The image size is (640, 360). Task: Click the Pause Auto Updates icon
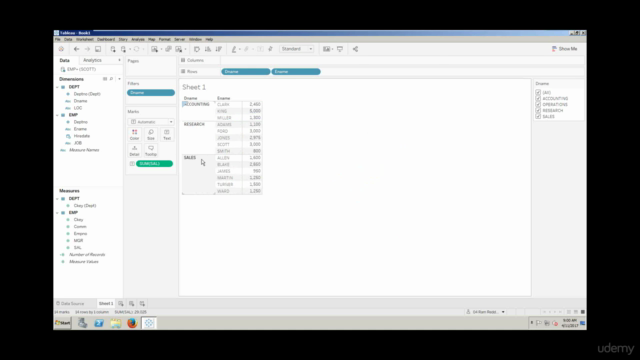pos(123,49)
